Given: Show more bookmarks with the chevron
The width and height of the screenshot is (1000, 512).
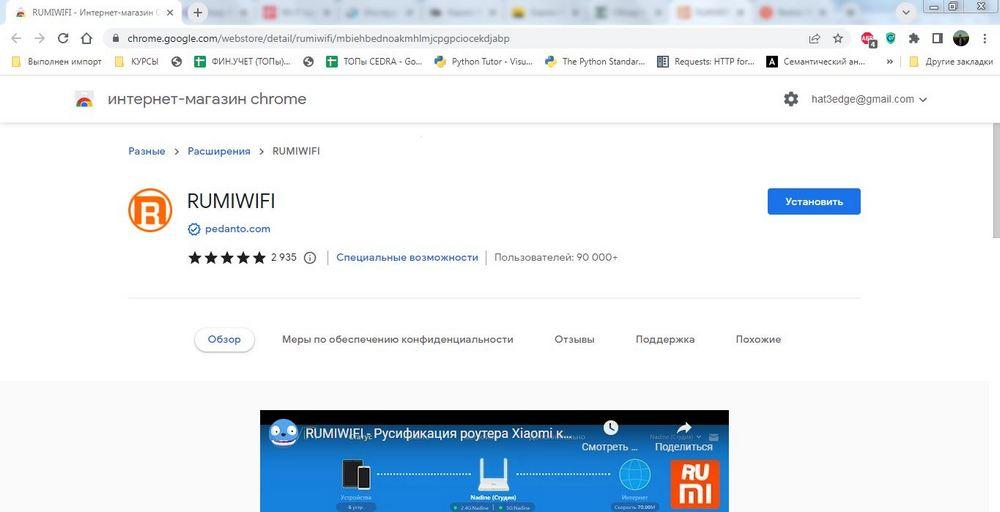Looking at the screenshot, I should [890, 62].
